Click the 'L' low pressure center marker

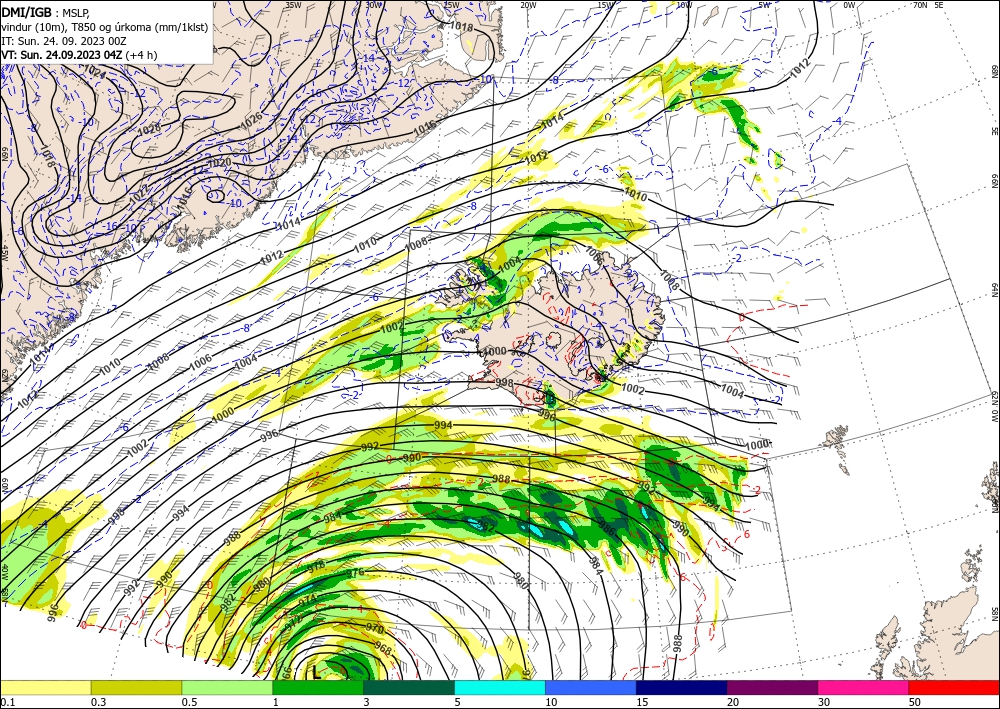316,671
